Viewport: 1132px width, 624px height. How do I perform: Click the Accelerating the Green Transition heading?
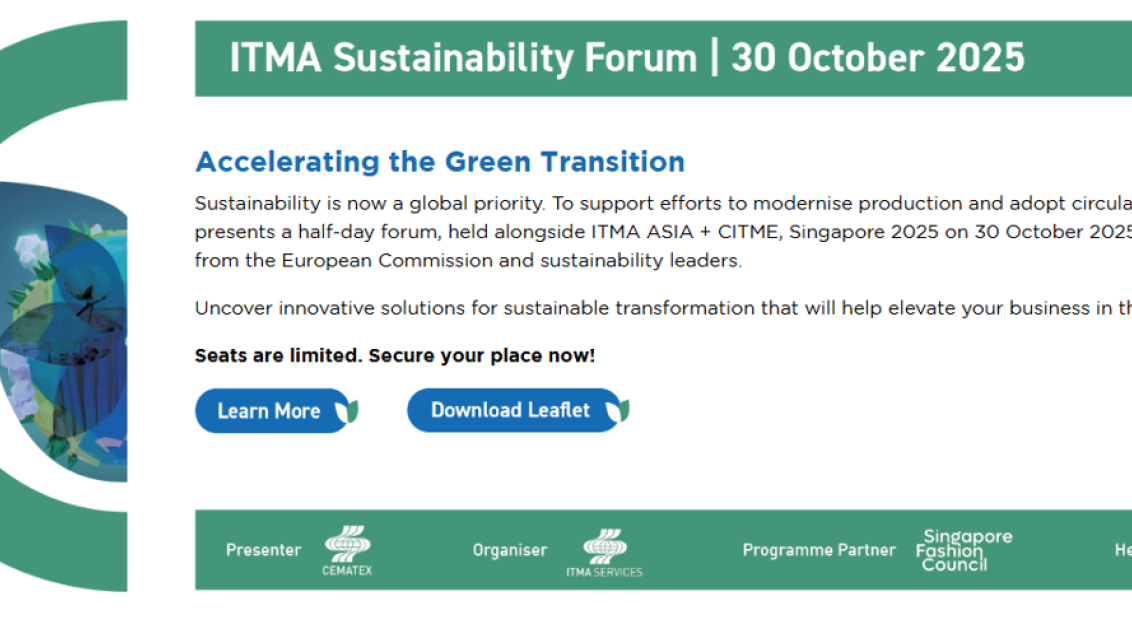440,162
